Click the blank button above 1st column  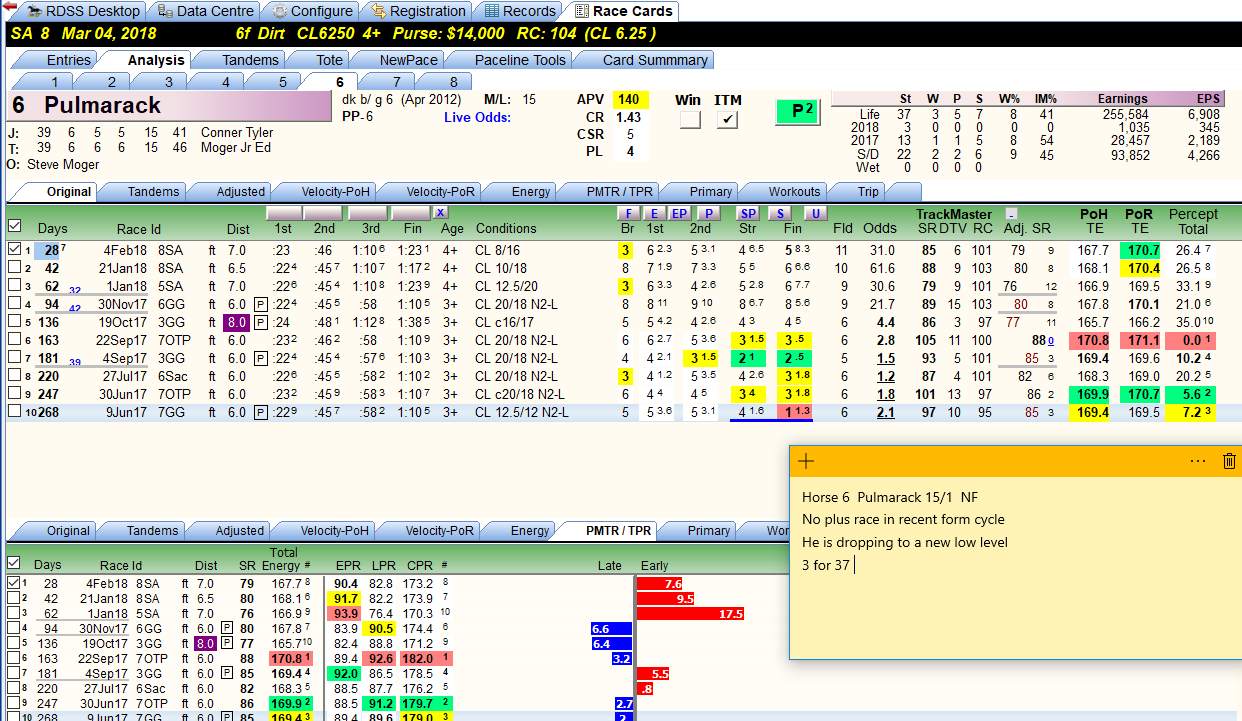283,213
